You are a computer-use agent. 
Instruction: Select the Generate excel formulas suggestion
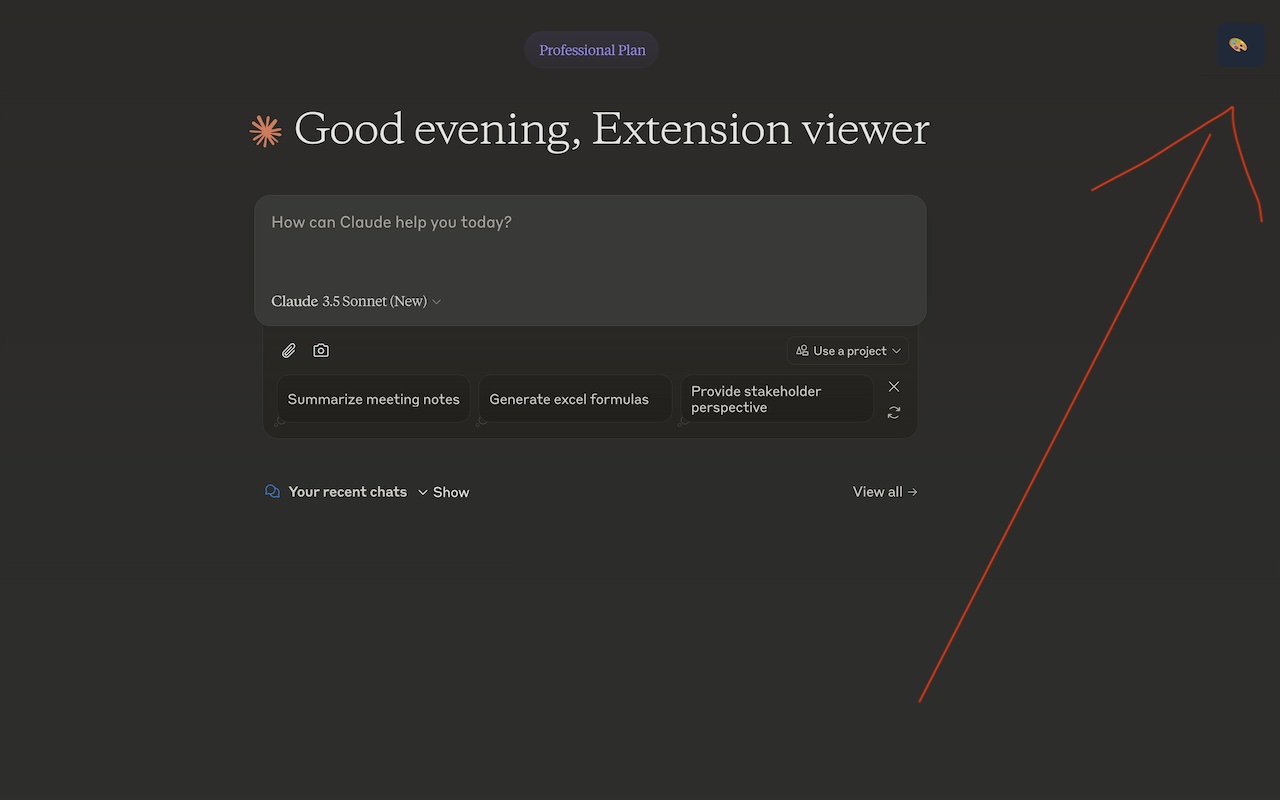pyautogui.click(x=575, y=399)
